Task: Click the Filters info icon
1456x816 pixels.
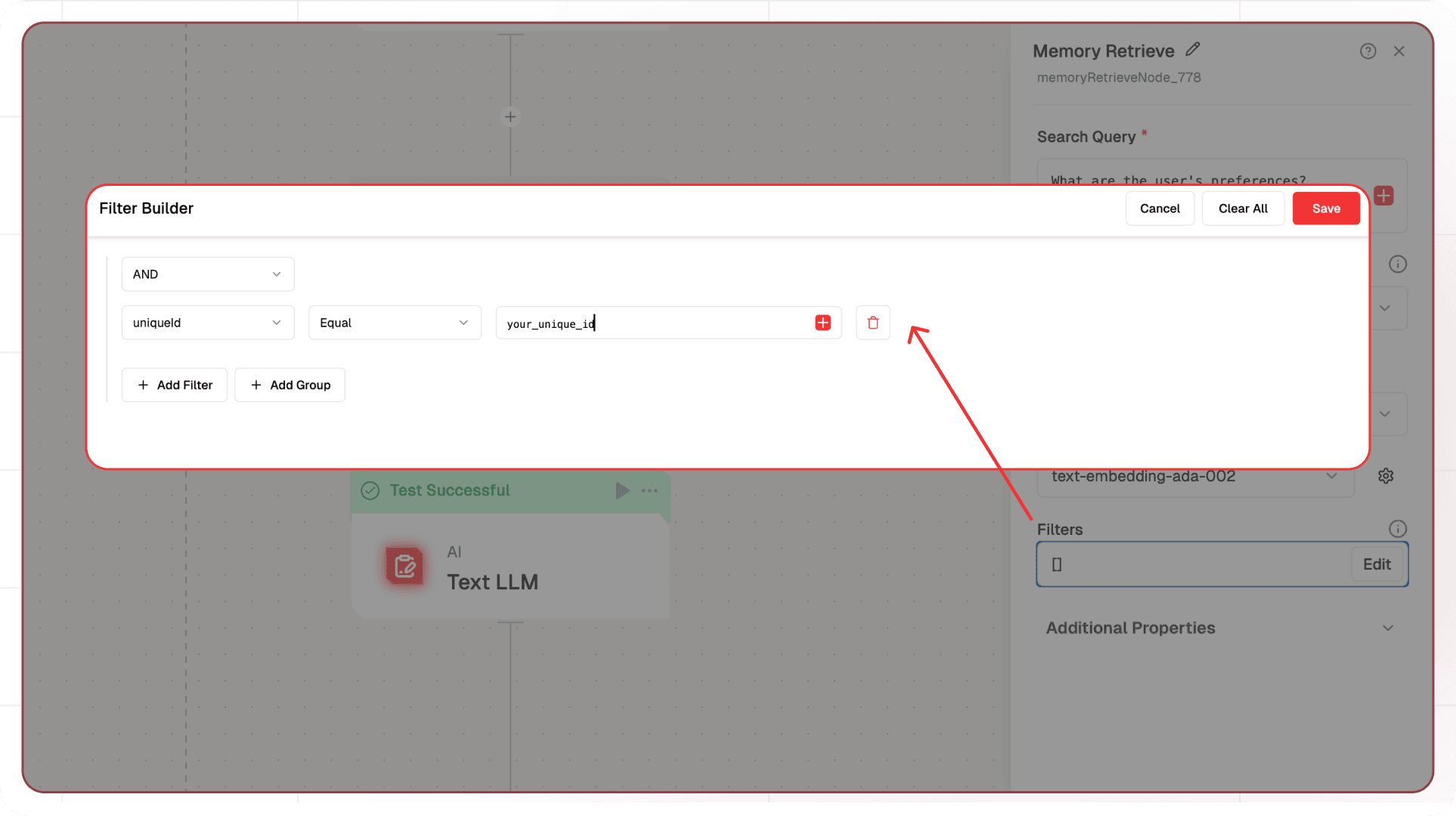Action: [1397, 529]
